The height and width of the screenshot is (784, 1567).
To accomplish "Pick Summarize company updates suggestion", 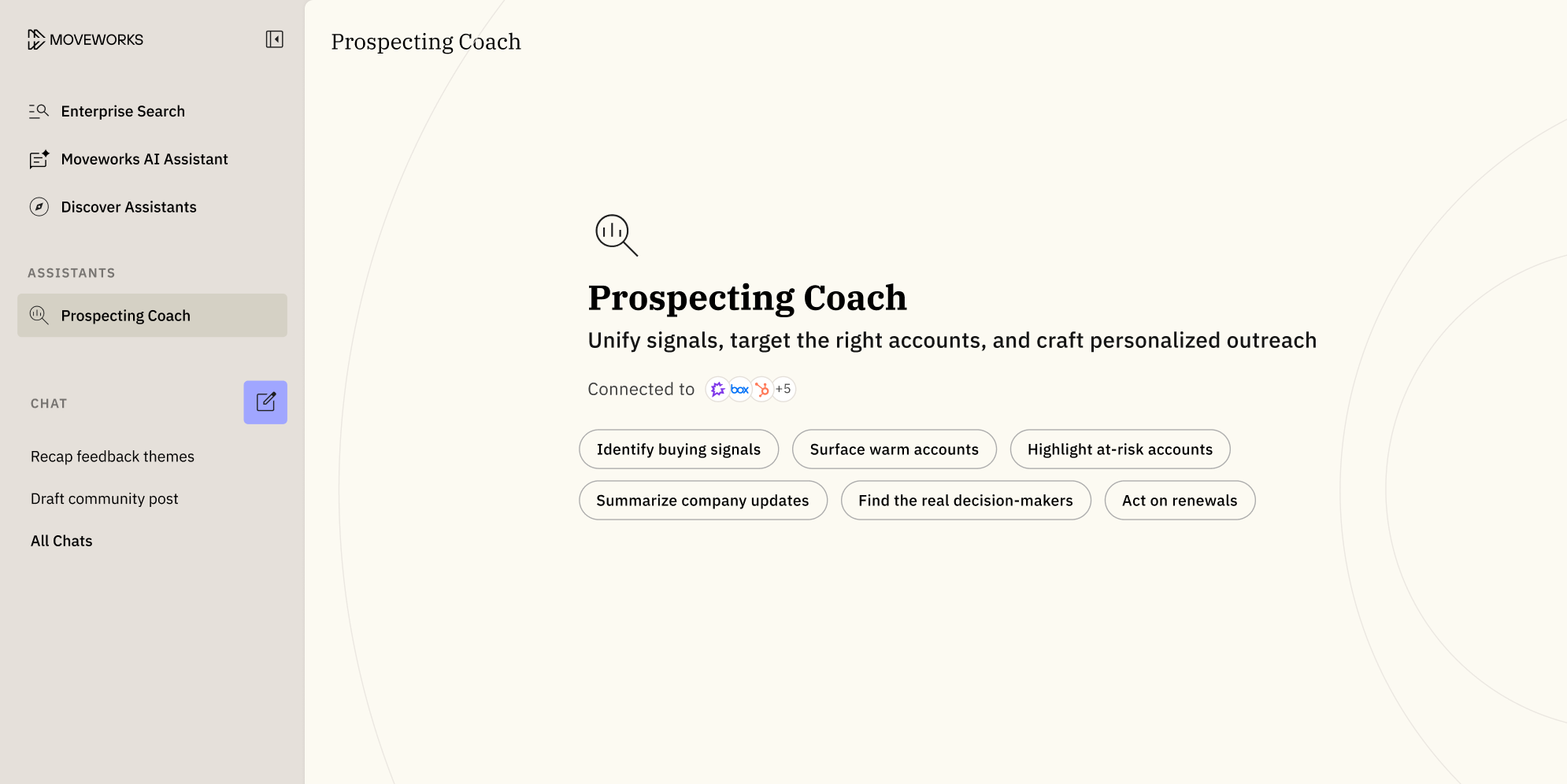I will coord(702,501).
